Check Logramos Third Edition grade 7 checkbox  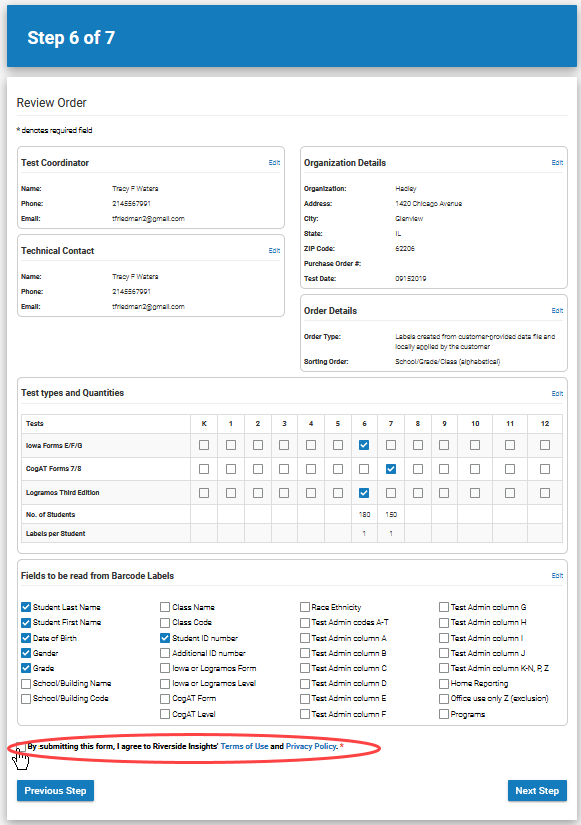click(390, 493)
